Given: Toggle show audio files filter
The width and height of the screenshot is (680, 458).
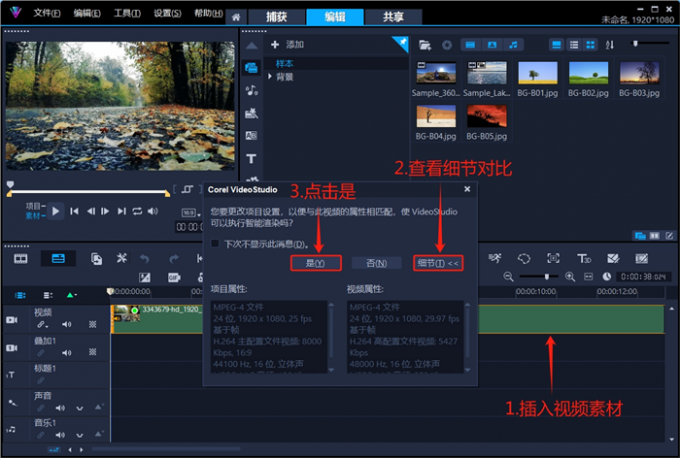Looking at the screenshot, I should click(x=513, y=45).
